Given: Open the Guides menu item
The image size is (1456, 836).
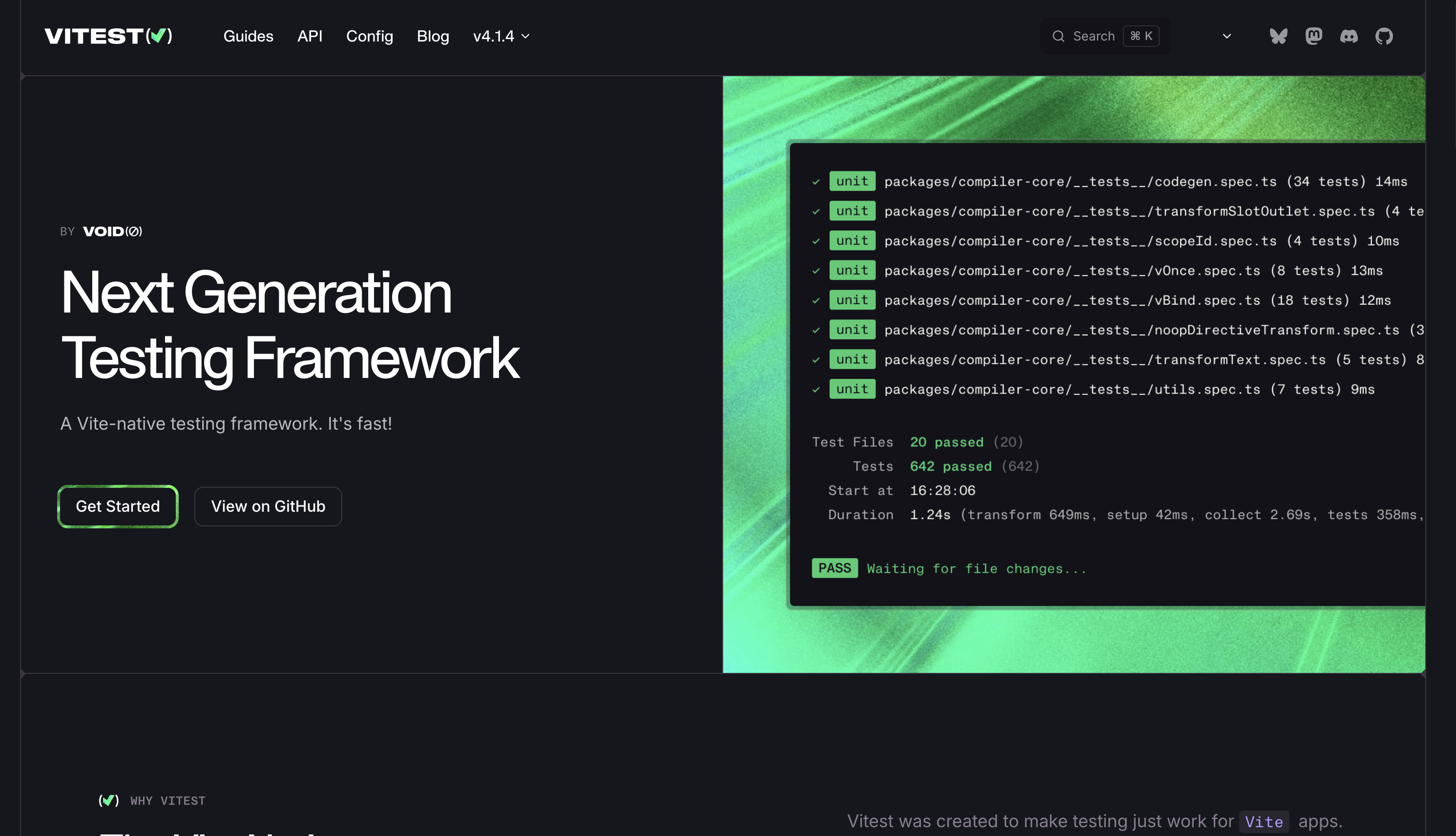Looking at the screenshot, I should (x=248, y=36).
